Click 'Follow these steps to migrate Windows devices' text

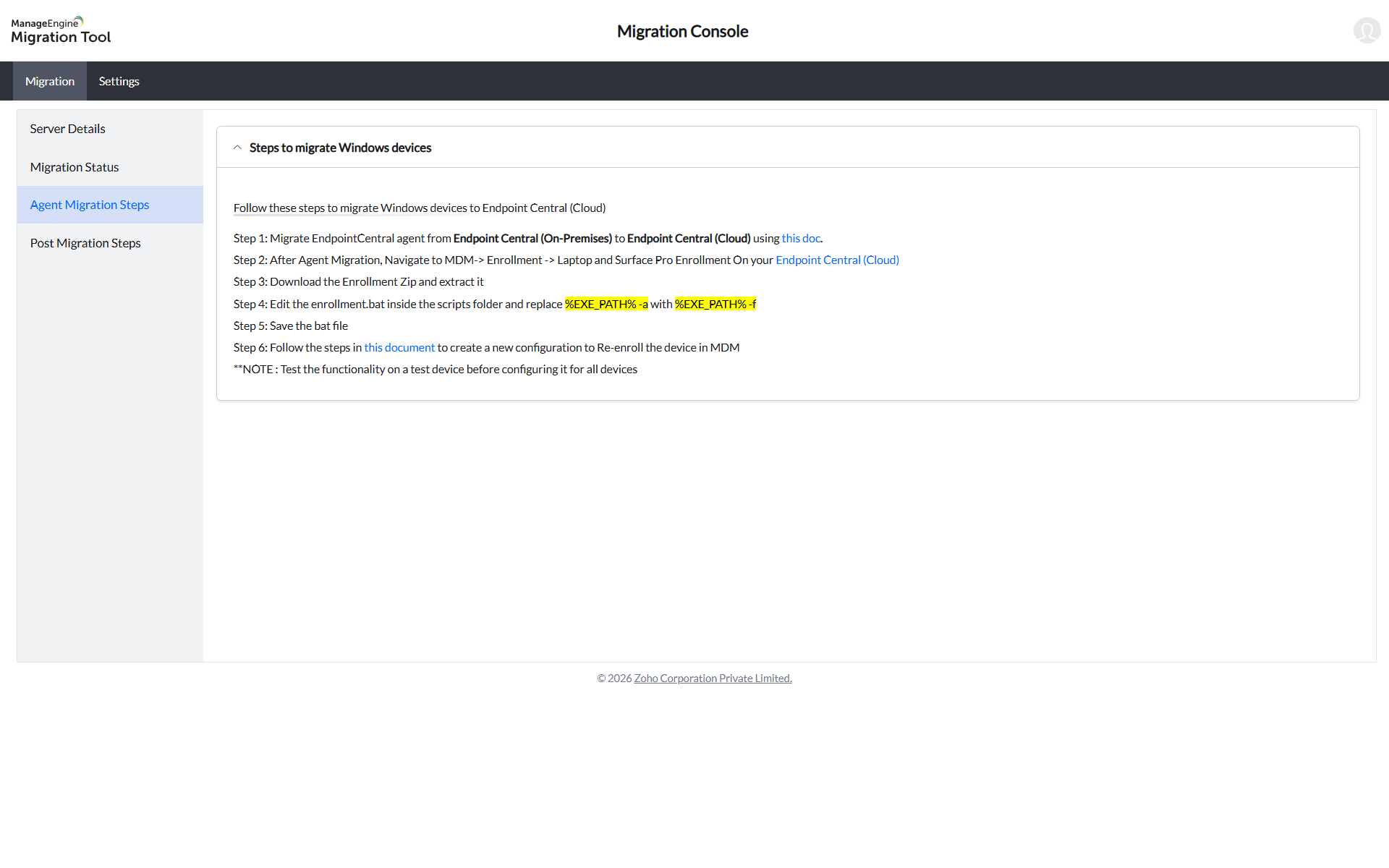coord(420,208)
